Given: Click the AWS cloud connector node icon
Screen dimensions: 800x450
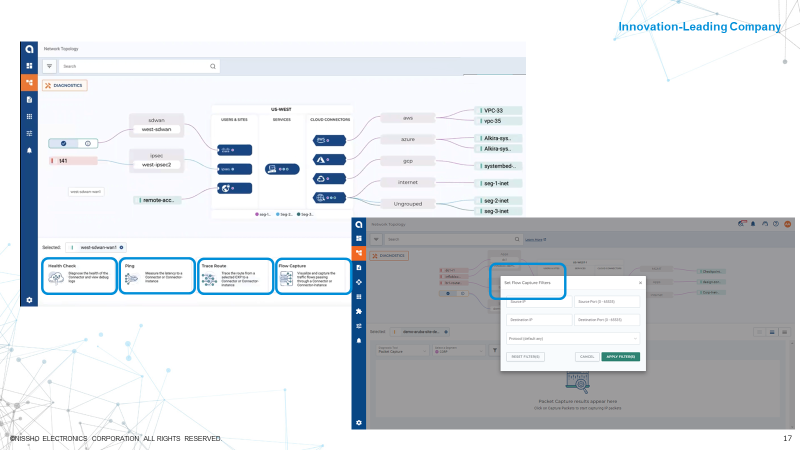Looking at the screenshot, I should [323, 139].
